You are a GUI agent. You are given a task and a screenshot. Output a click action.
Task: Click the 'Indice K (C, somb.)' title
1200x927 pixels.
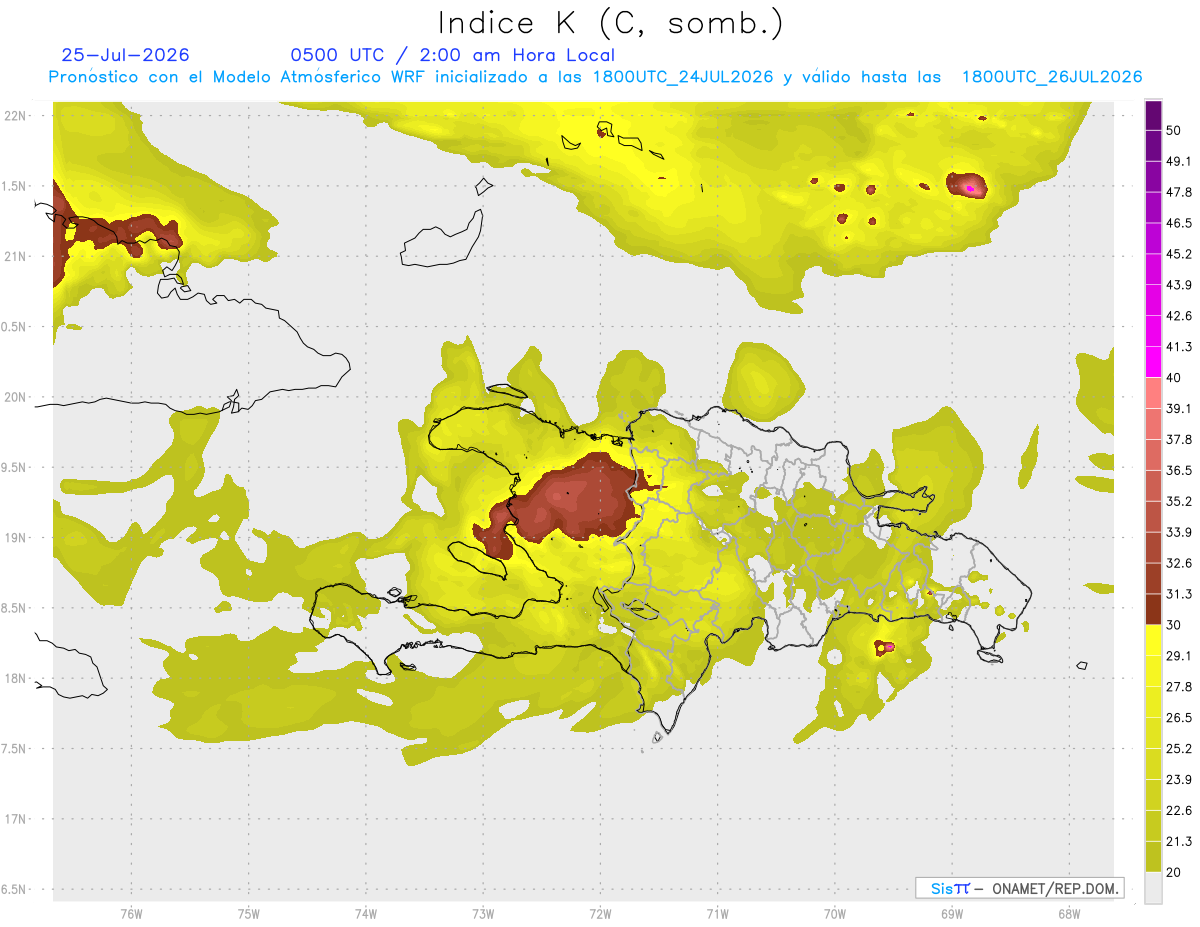click(x=610, y=22)
